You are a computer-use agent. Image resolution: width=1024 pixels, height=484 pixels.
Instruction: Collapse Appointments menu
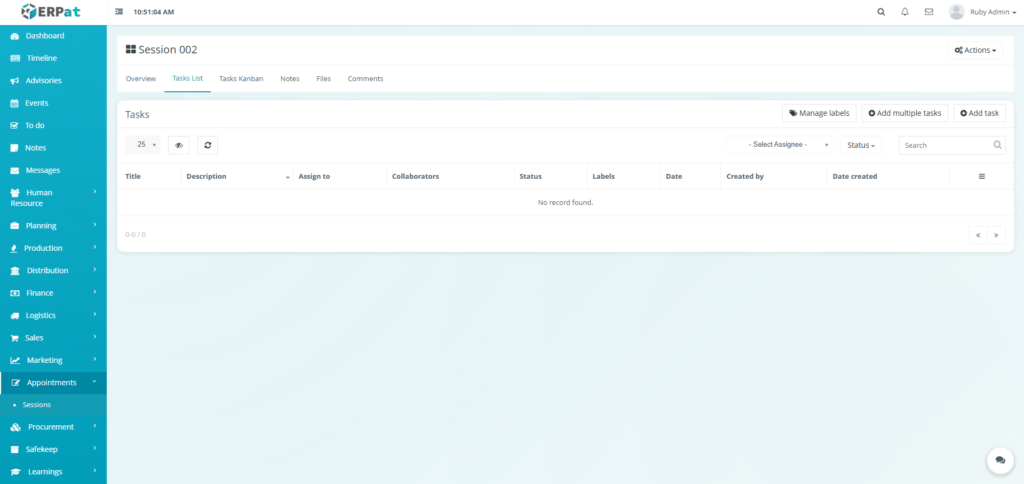(54, 383)
